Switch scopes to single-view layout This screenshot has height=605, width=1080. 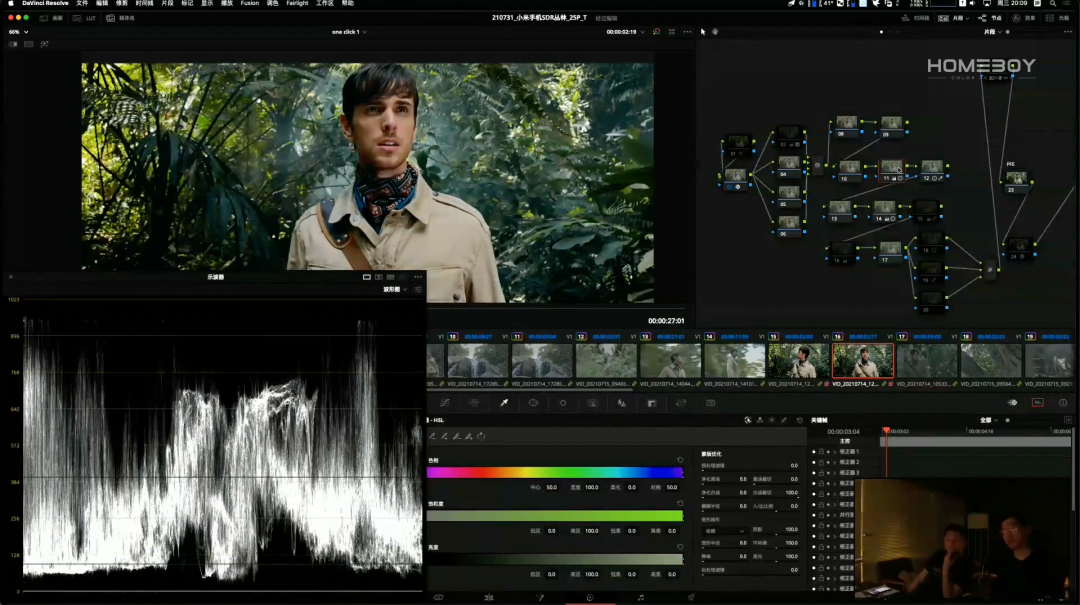click(x=367, y=277)
